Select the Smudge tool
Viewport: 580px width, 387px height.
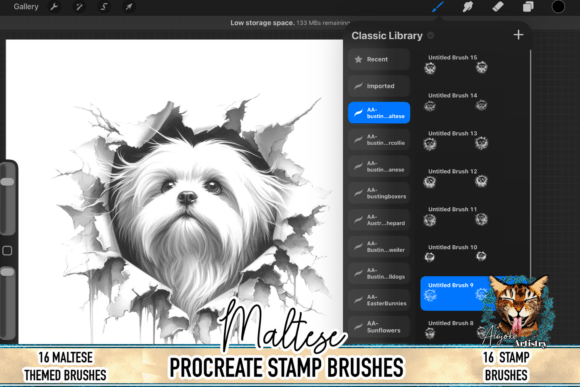click(x=468, y=6)
